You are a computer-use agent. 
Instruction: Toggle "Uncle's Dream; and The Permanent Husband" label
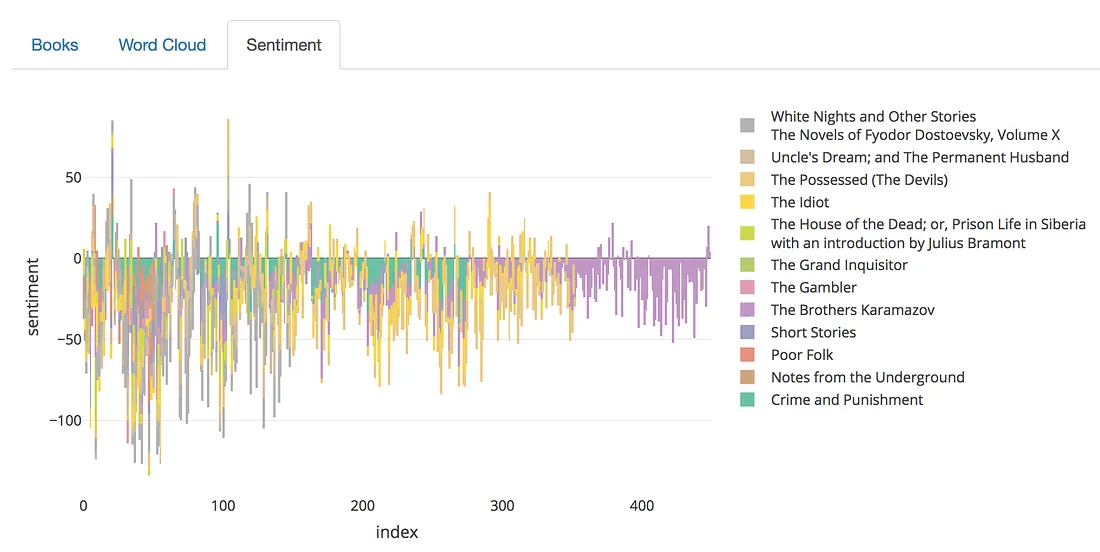(920, 157)
